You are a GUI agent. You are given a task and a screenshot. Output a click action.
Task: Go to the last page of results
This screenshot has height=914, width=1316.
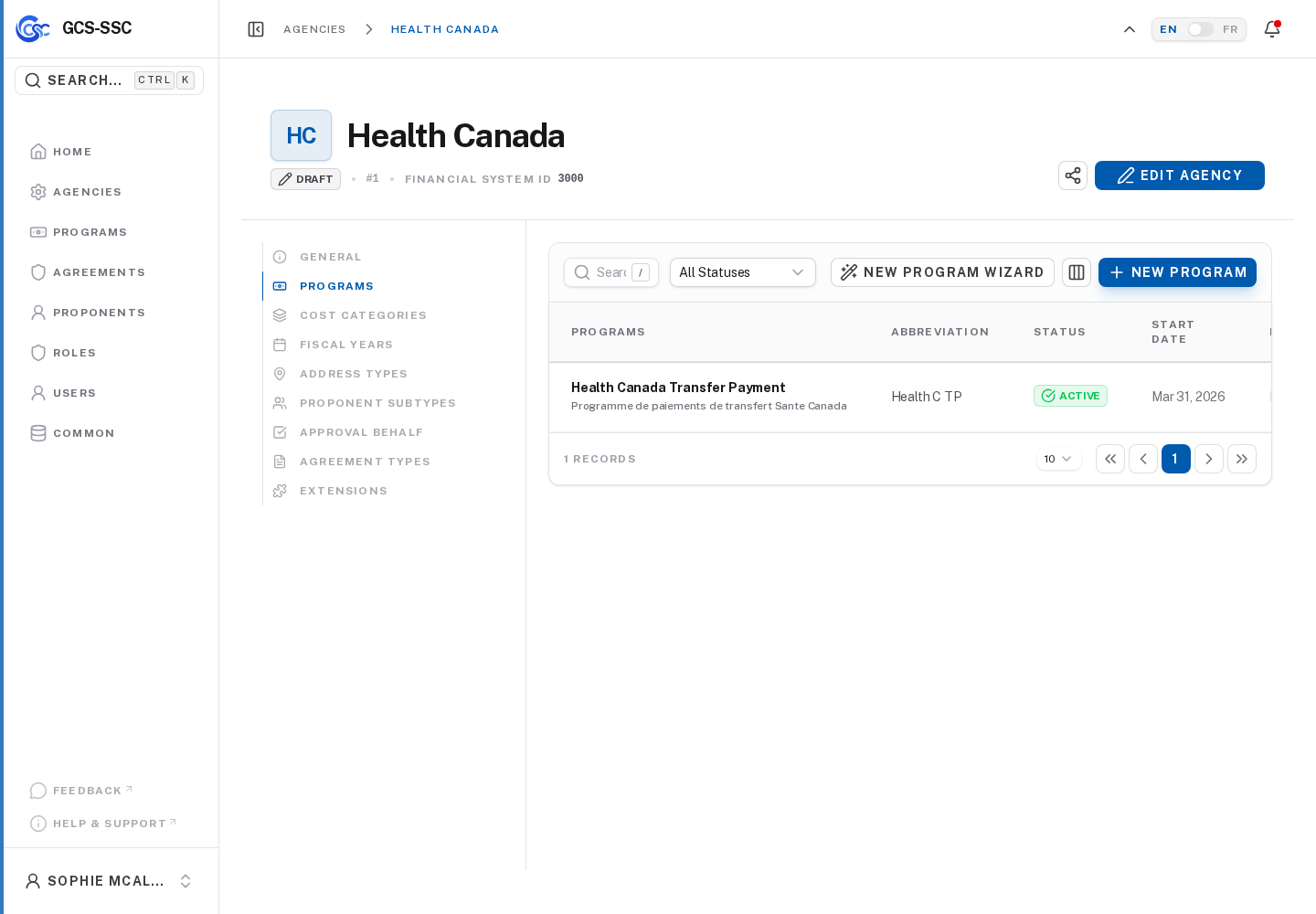(1242, 459)
